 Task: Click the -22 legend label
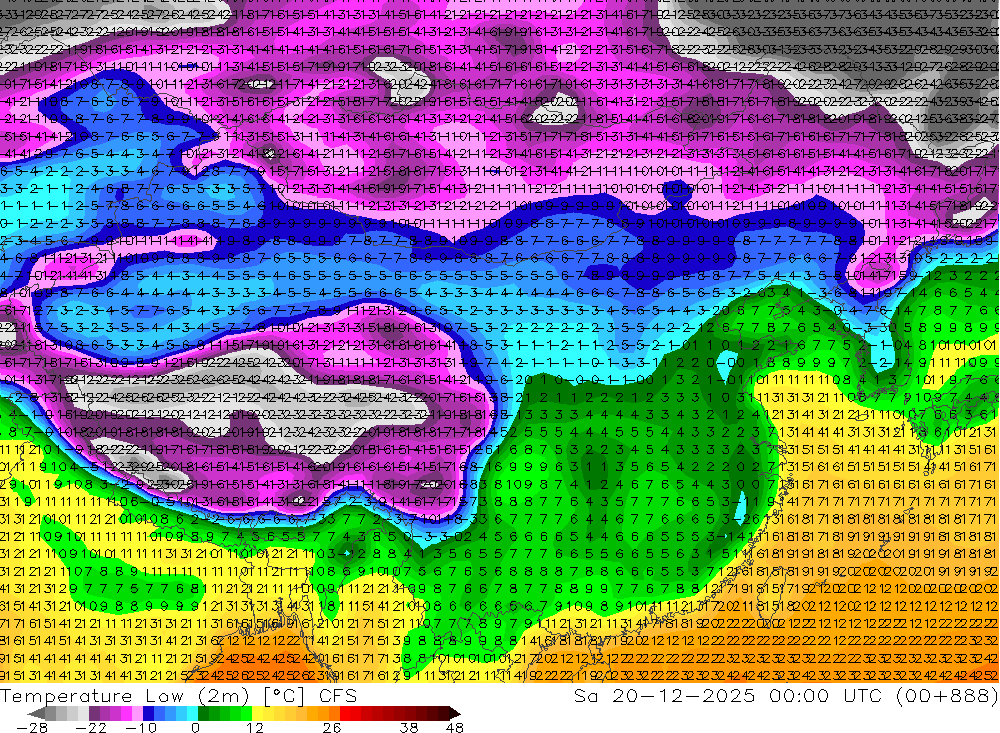[x=91, y=727]
